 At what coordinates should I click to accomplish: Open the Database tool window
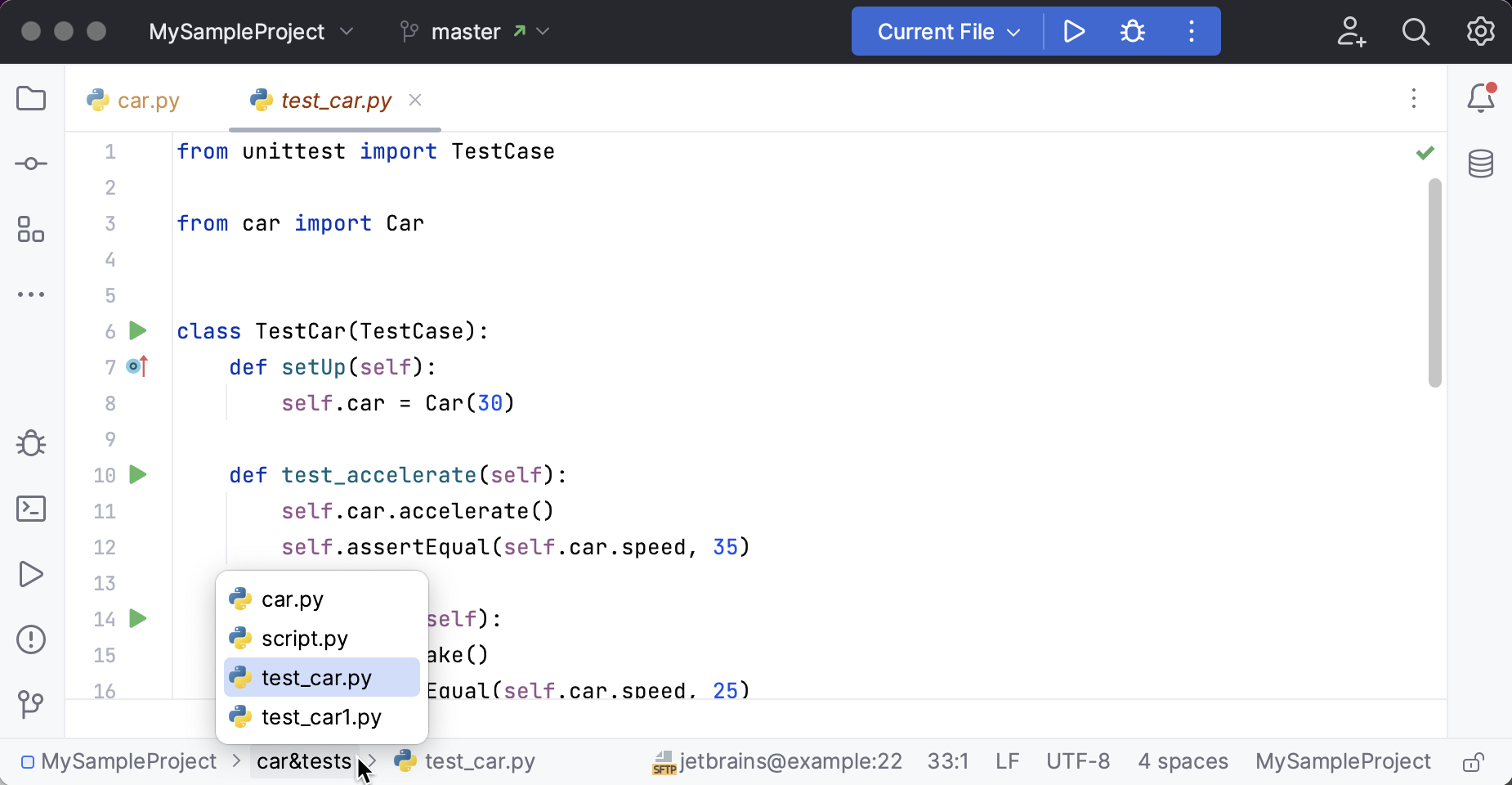pos(1481,164)
